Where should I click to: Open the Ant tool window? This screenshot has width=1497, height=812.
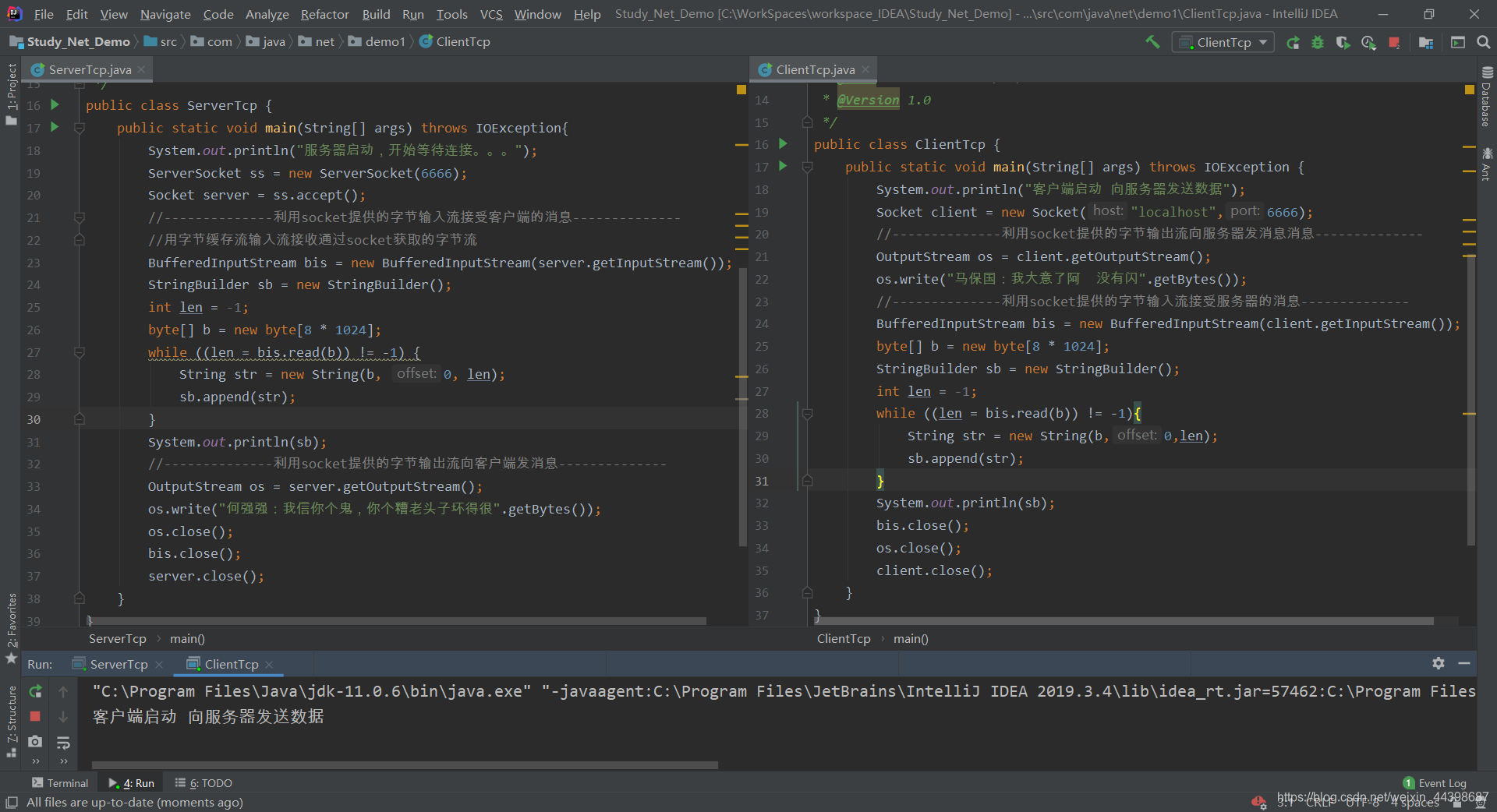click(x=1487, y=164)
